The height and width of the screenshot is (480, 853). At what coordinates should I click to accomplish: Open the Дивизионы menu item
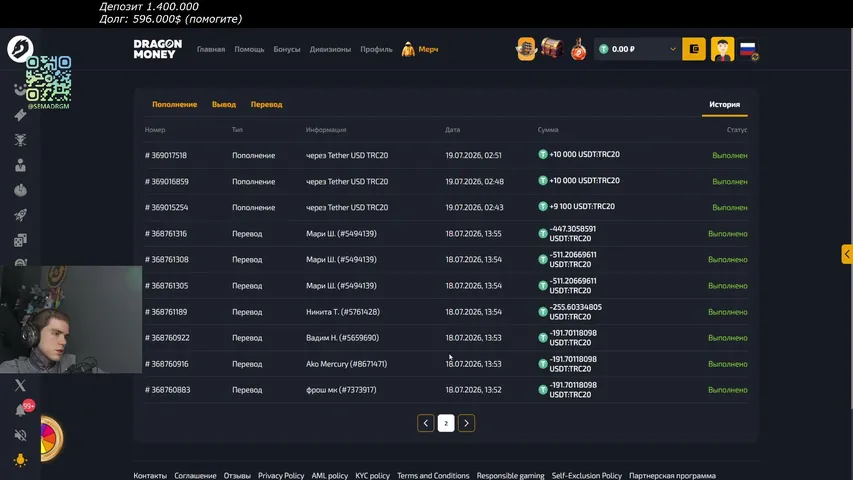(x=330, y=49)
